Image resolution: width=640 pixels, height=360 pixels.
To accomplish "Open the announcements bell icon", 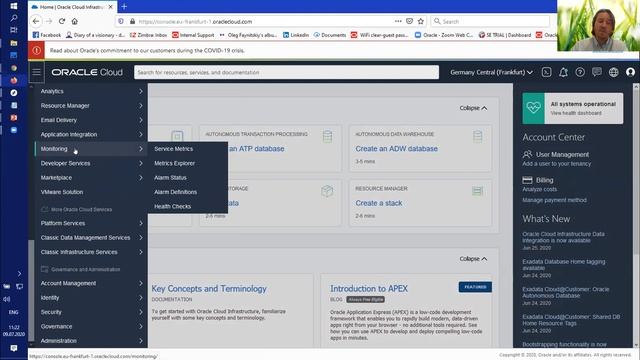I will pos(563,72).
